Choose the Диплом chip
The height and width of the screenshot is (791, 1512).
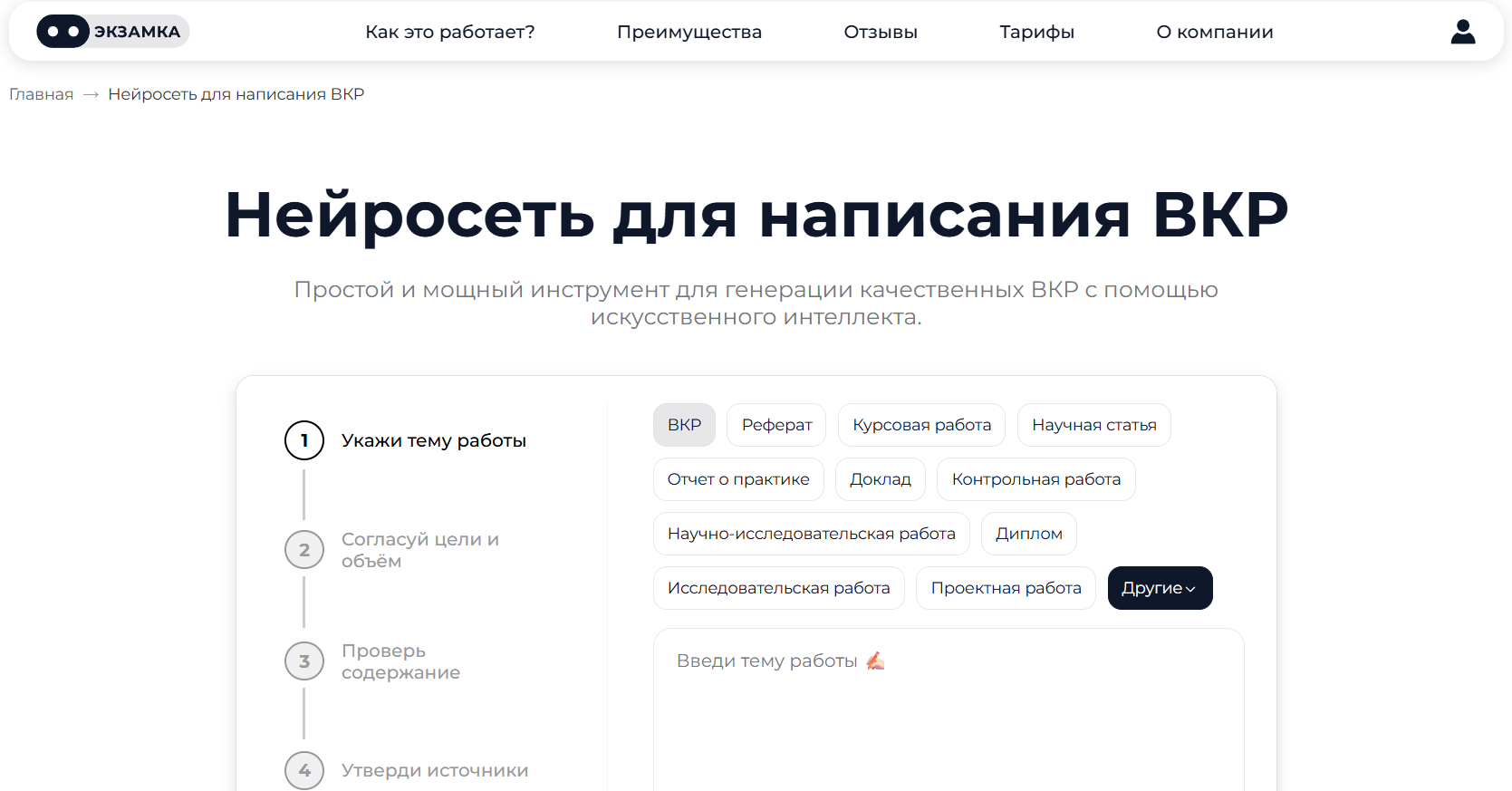click(x=1029, y=534)
